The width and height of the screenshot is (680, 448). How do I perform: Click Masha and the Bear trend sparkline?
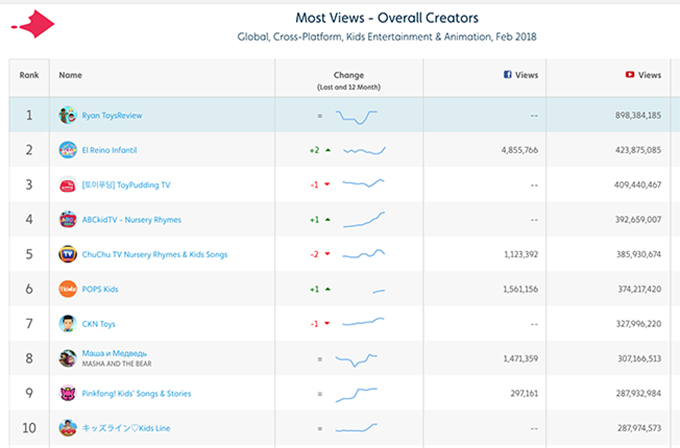tap(356, 360)
